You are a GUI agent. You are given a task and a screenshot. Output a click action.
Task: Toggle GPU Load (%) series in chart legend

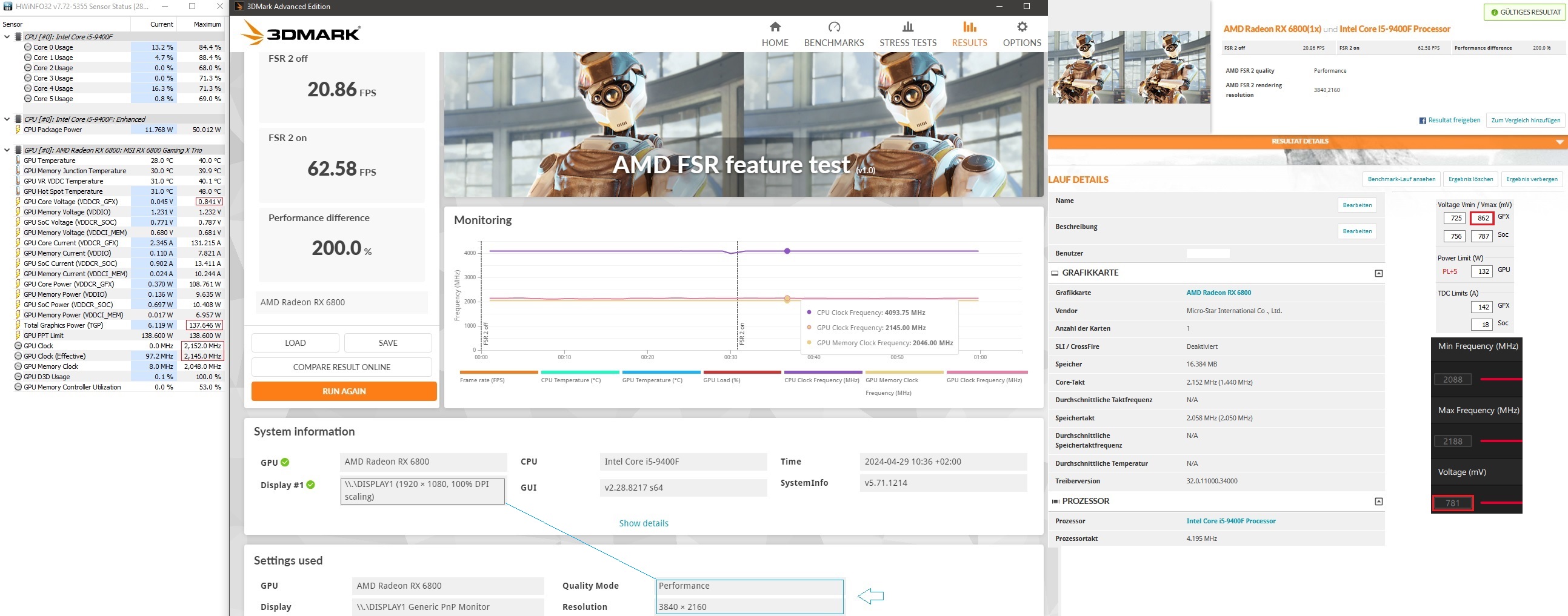[741, 376]
